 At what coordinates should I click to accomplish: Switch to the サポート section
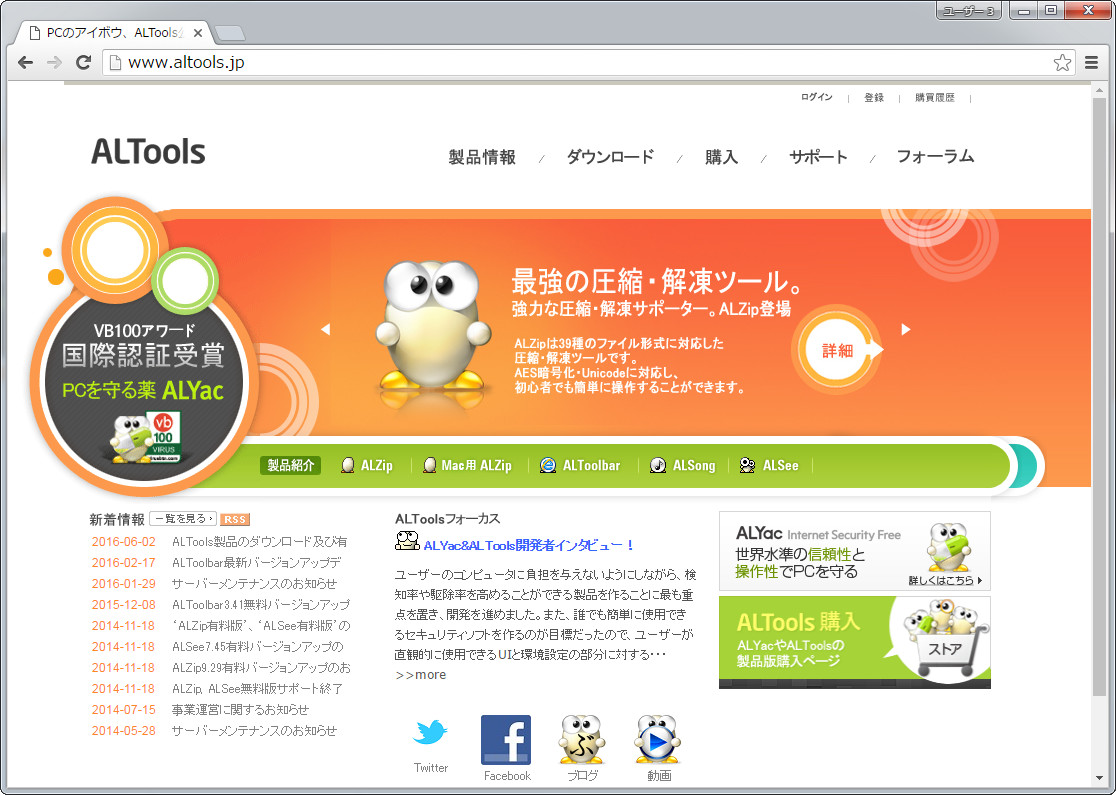818,157
